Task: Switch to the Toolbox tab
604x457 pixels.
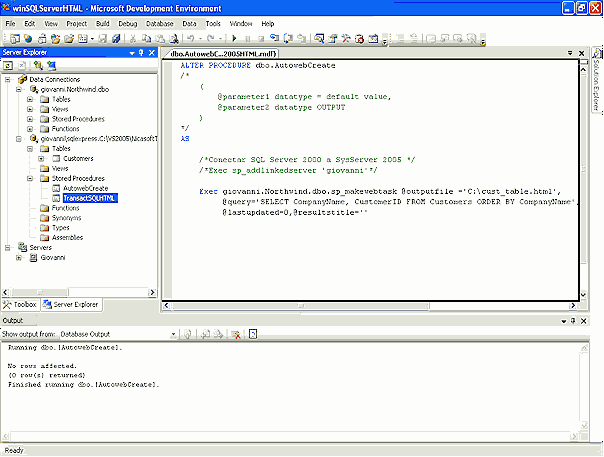Action: (20, 304)
